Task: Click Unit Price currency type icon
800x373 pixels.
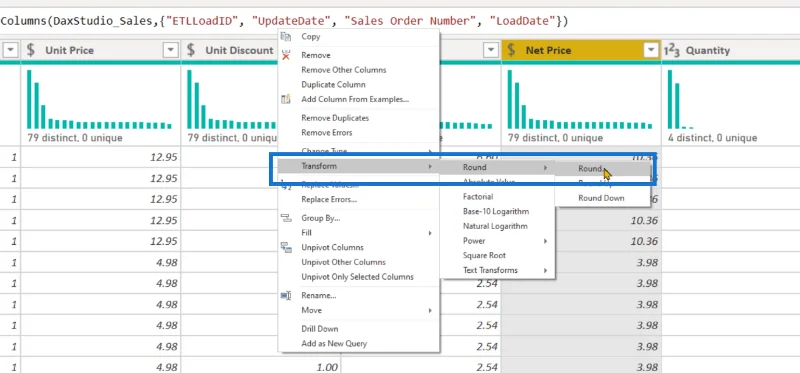Action: pyautogui.click(x=31, y=50)
